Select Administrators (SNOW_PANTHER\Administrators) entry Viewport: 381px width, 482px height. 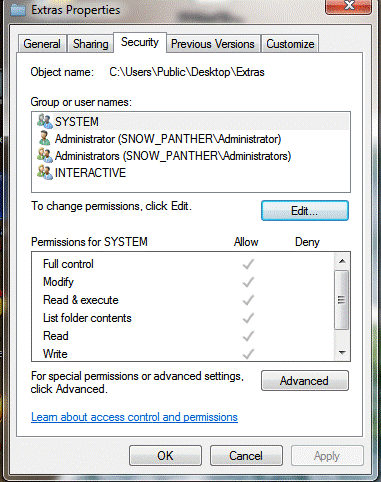[x=191, y=155]
